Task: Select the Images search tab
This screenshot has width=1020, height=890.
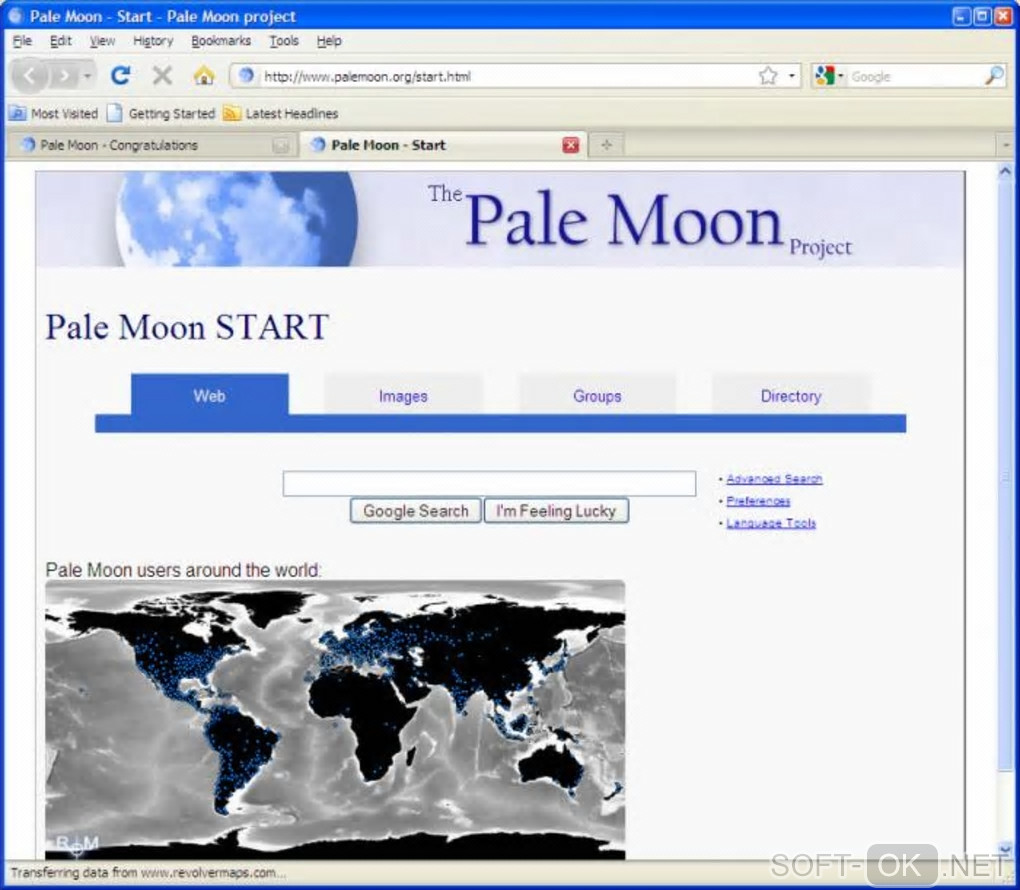Action: pyautogui.click(x=403, y=396)
